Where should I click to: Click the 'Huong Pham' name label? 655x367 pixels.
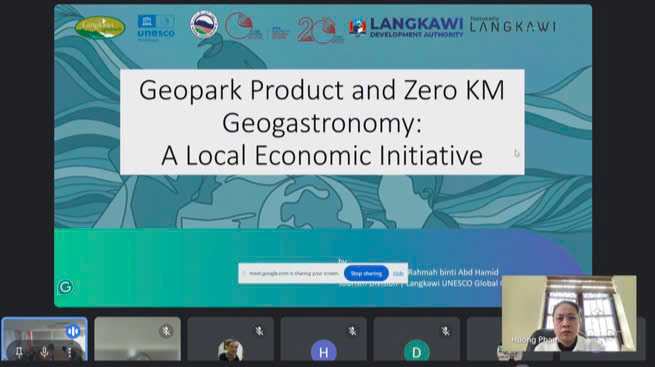534,340
